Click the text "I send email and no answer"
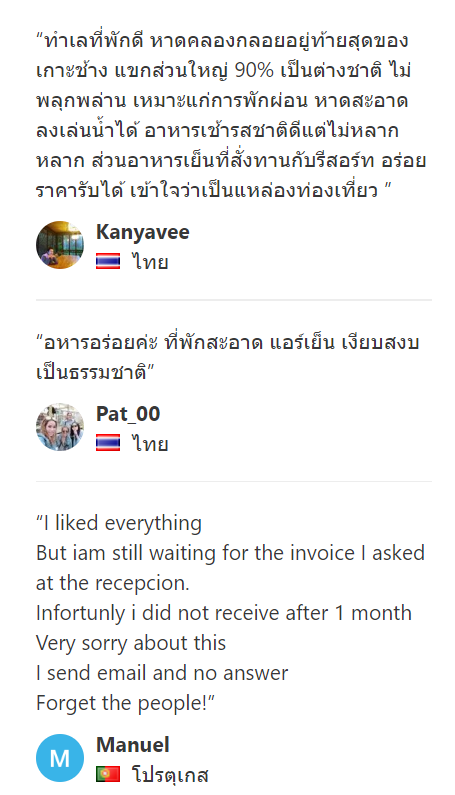455x795 pixels. pyautogui.click(x=162, y=673)
